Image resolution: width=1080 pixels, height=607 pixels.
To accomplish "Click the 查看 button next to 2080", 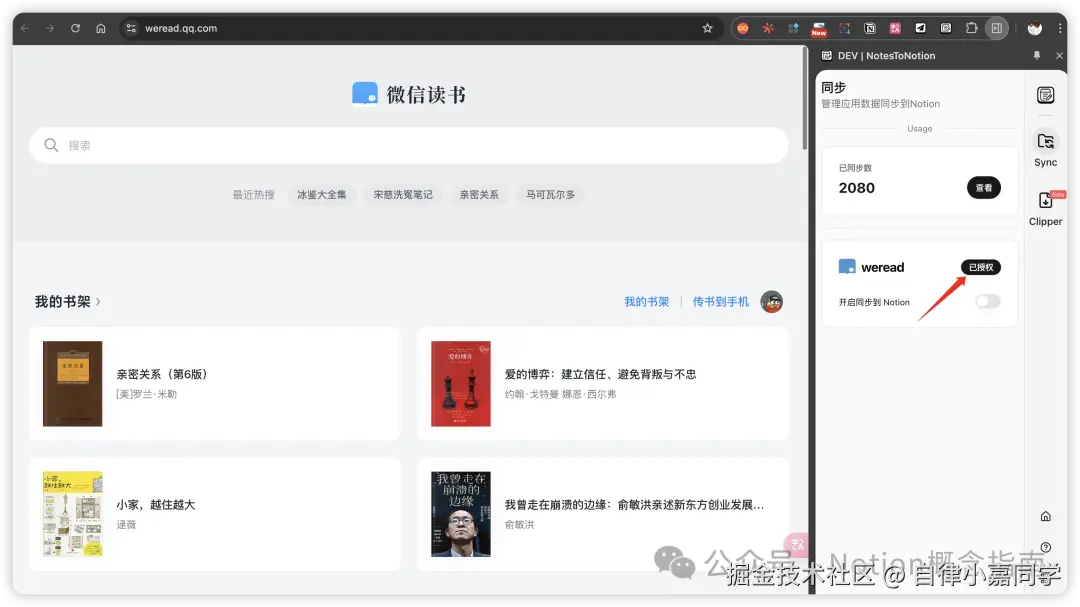I will coord(984,187).
